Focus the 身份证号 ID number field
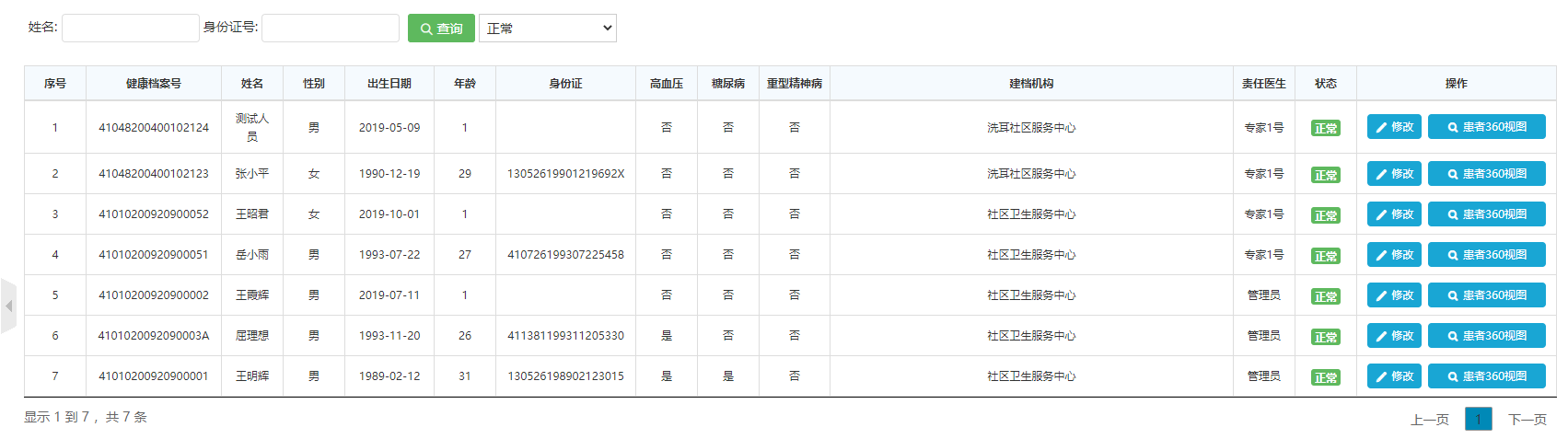The width and height of the screenshot is (1568, 439). [330, 28]
